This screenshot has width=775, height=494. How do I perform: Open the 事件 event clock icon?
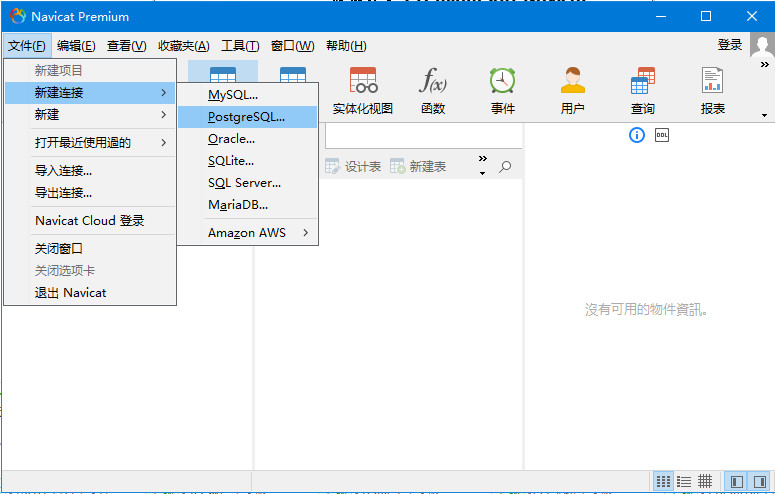pos(503,90)
